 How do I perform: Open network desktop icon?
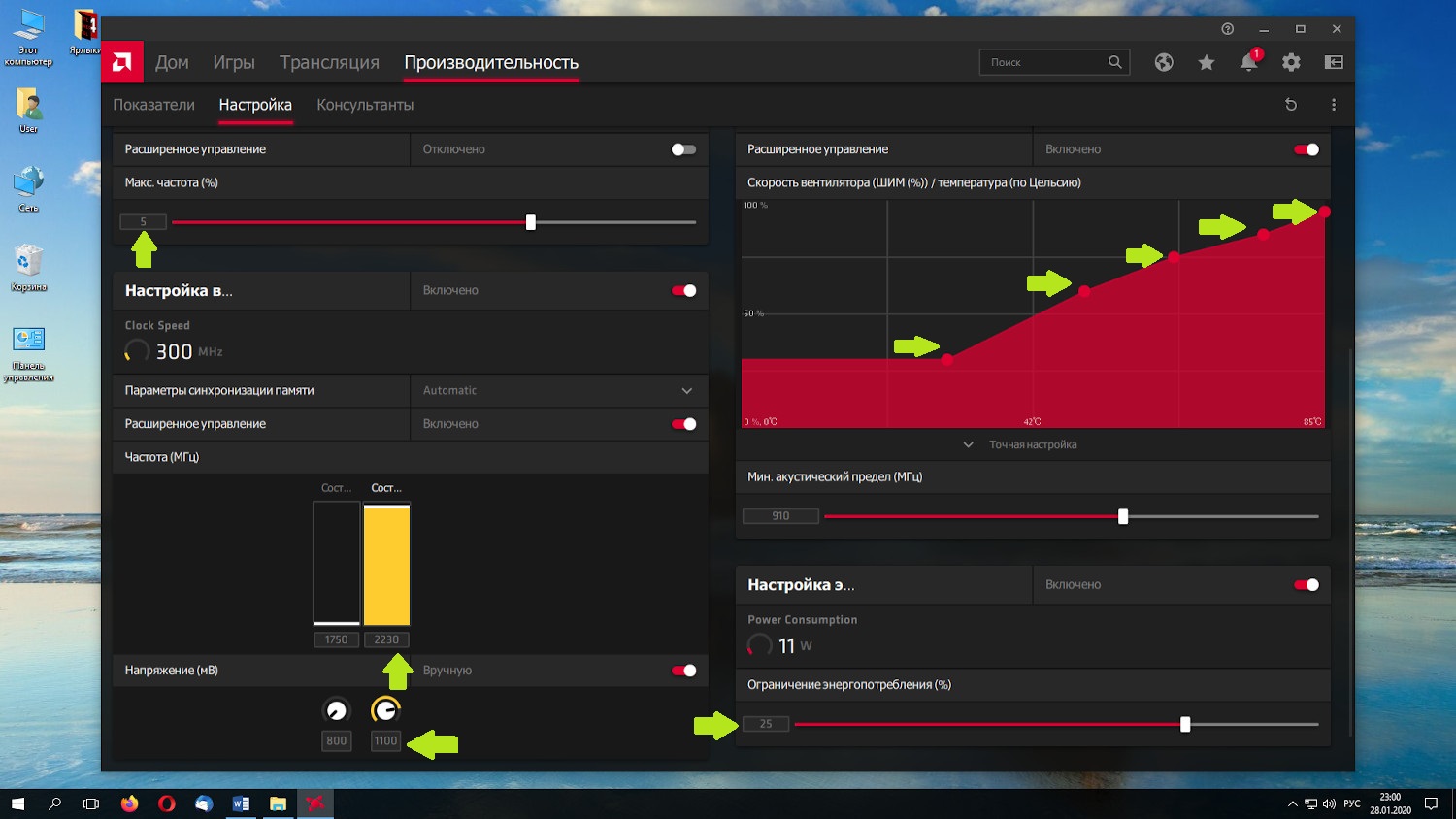[x=28, y=189]
